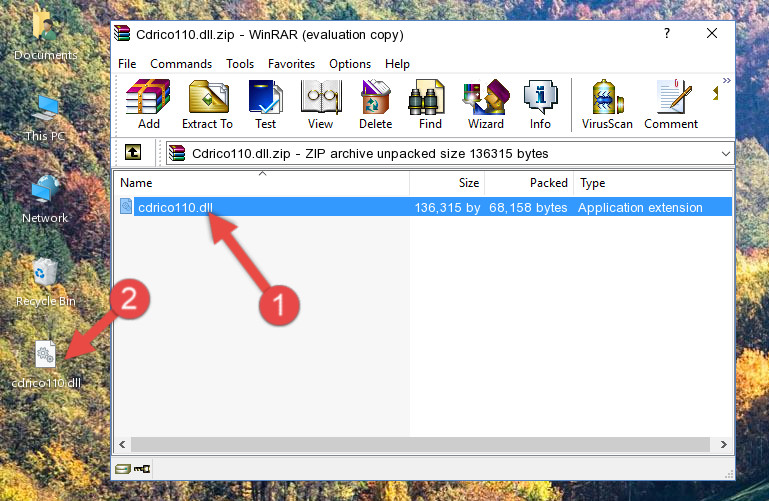Click the Extract To toolbar icon
The width and height of the screenshot is (769, 501).
point(207,104)
